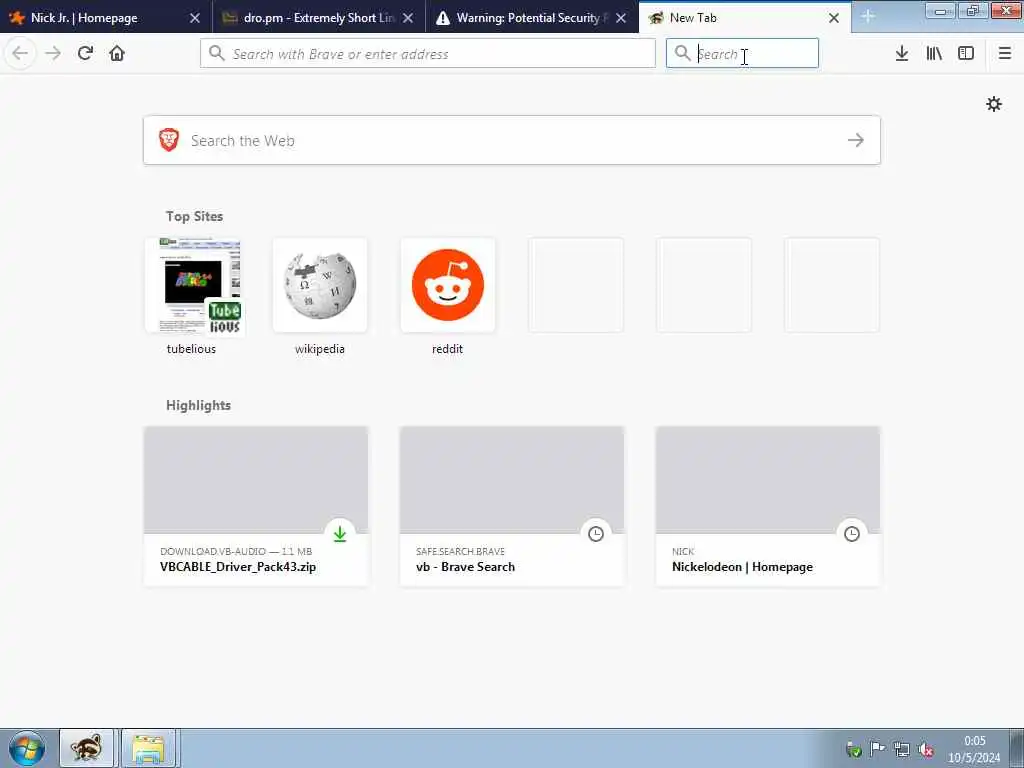Open Nickelodeon | Homepage highlight card

coord(768,506)
